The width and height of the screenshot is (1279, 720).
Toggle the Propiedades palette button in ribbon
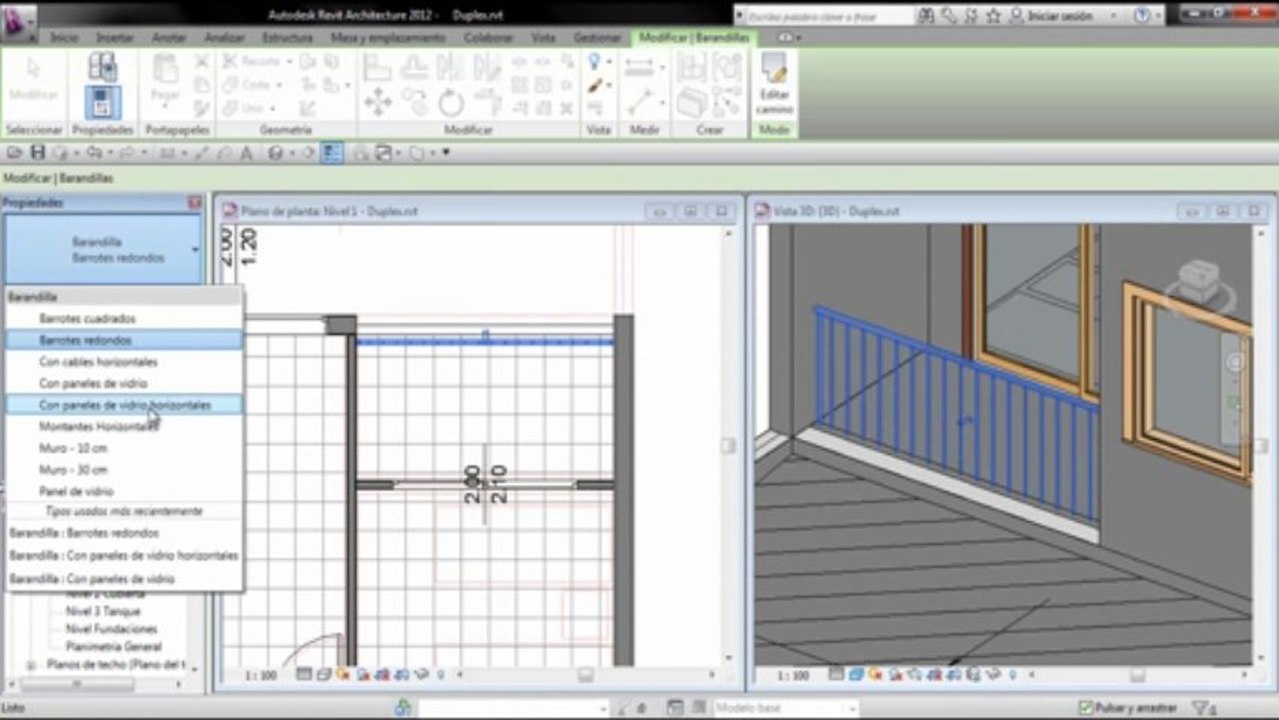pyautogui.click(x=102, y=103)
